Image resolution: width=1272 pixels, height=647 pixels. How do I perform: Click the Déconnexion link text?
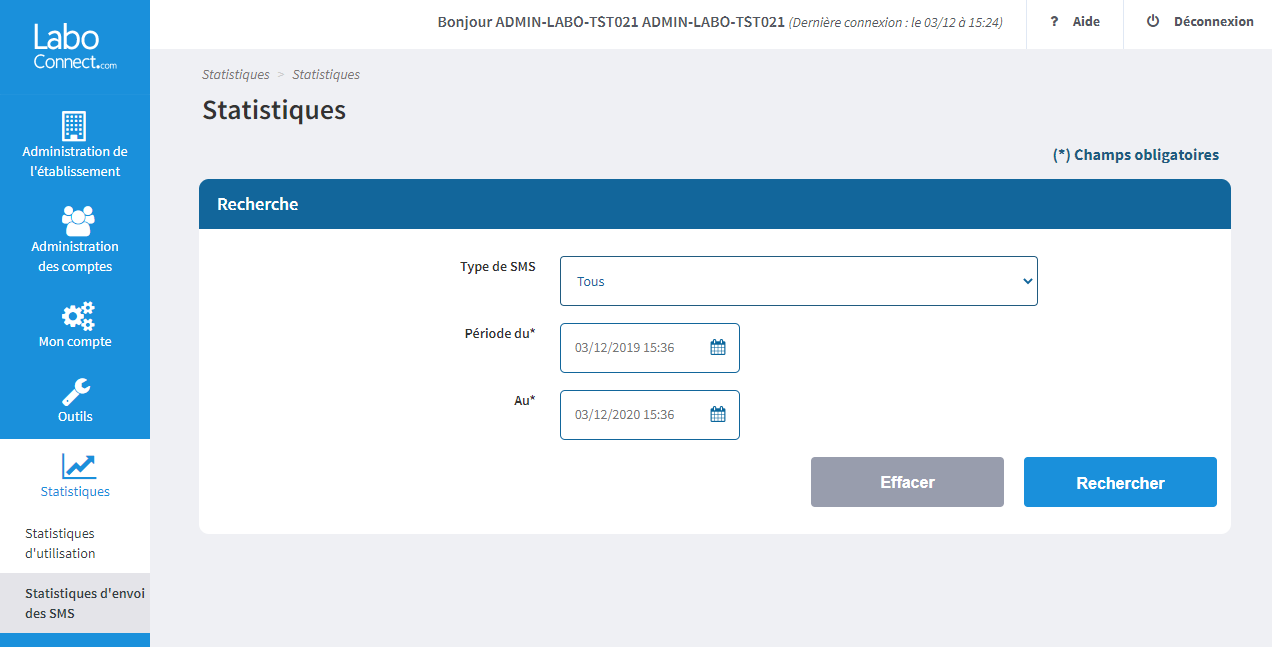tap(1213, 22)
